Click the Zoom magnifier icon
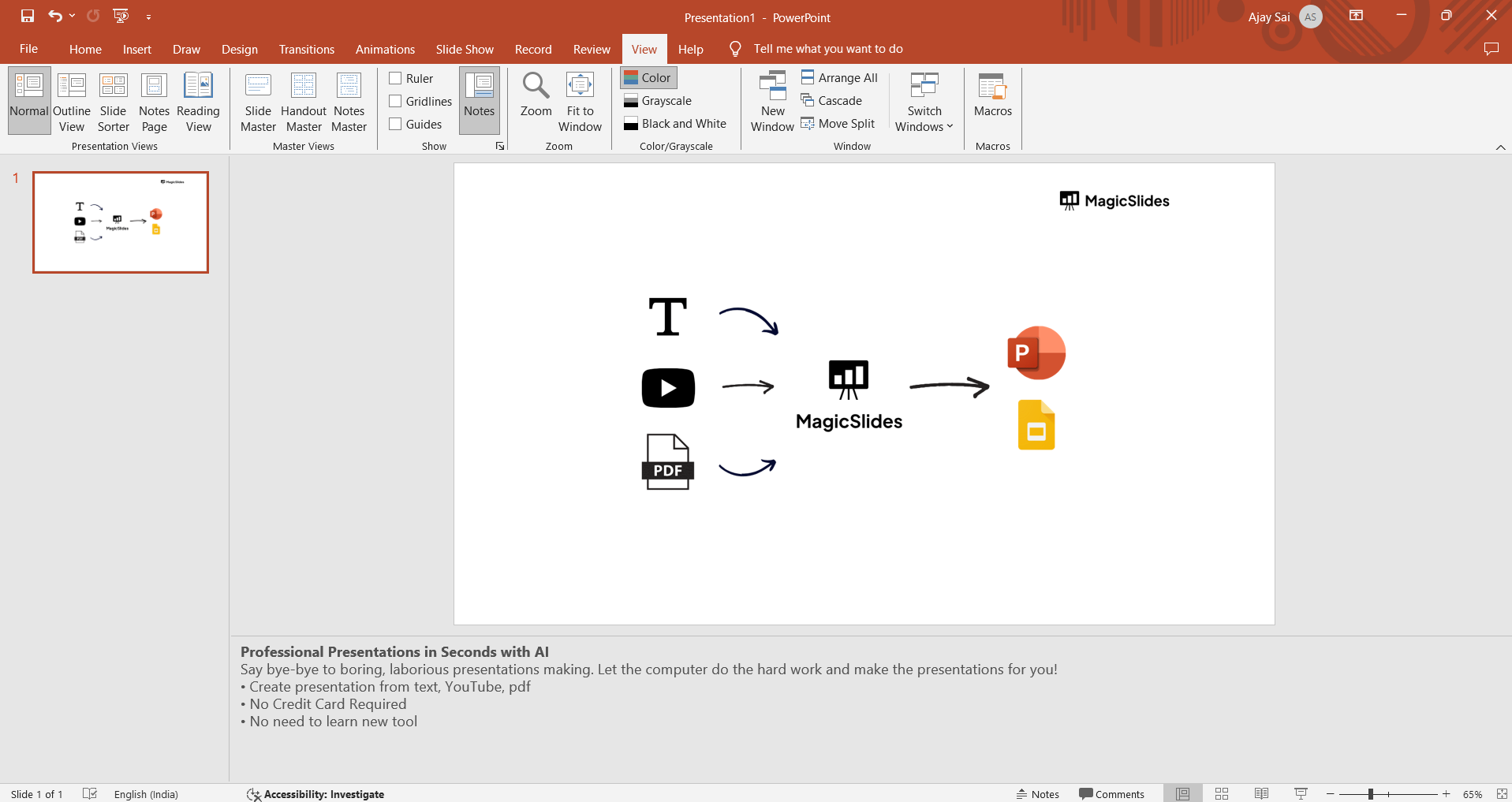Screen dimensions: 1512x802 point(536,86)
